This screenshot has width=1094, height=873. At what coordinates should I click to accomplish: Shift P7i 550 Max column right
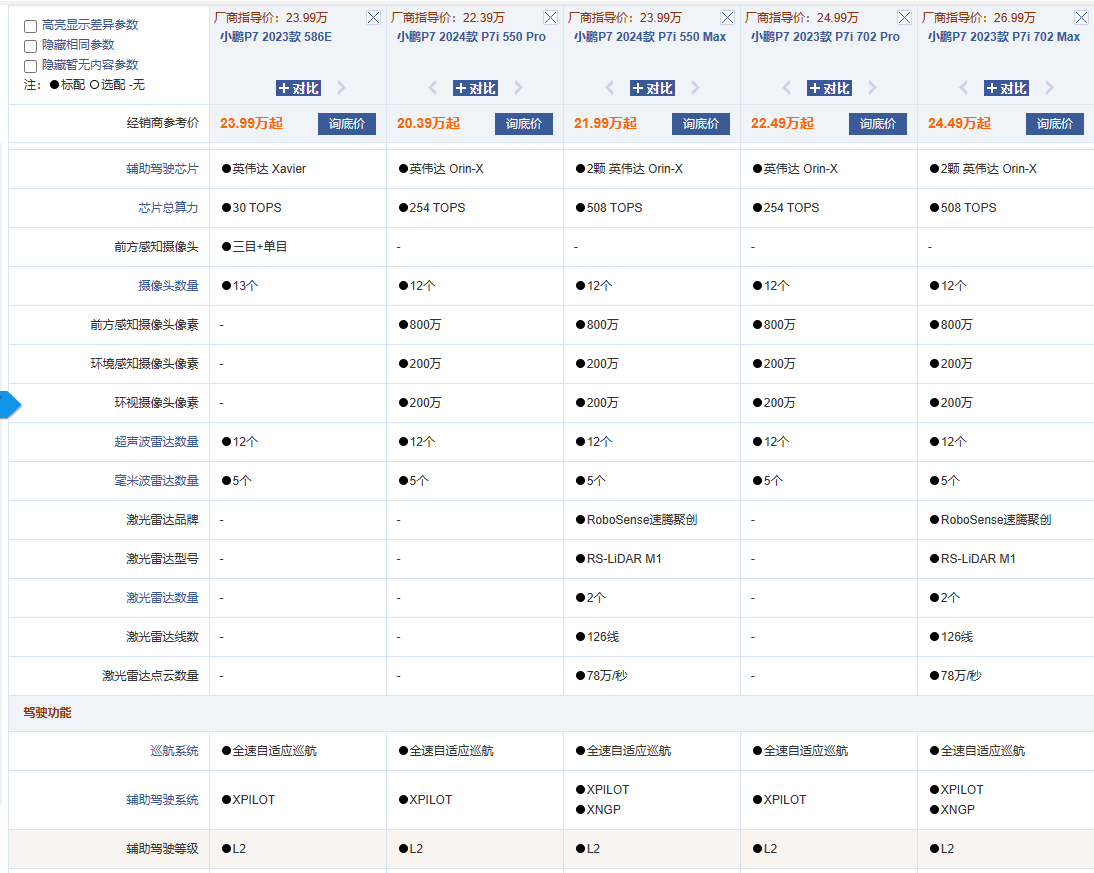coord(696,88)
